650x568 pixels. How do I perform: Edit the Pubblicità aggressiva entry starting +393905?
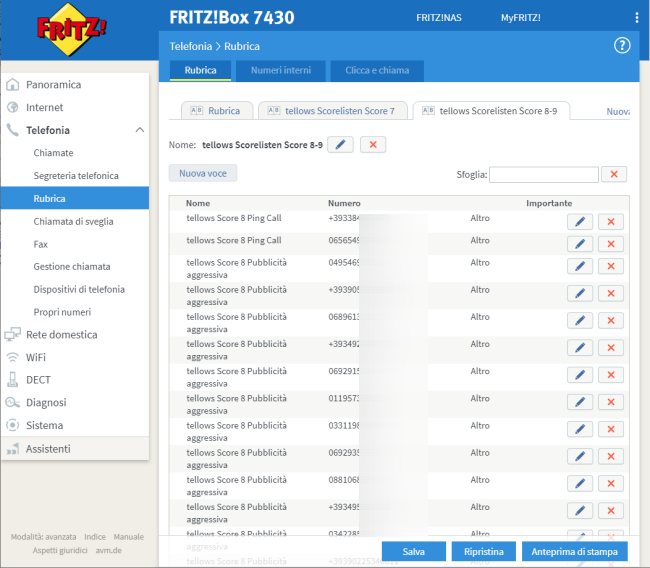580,294
